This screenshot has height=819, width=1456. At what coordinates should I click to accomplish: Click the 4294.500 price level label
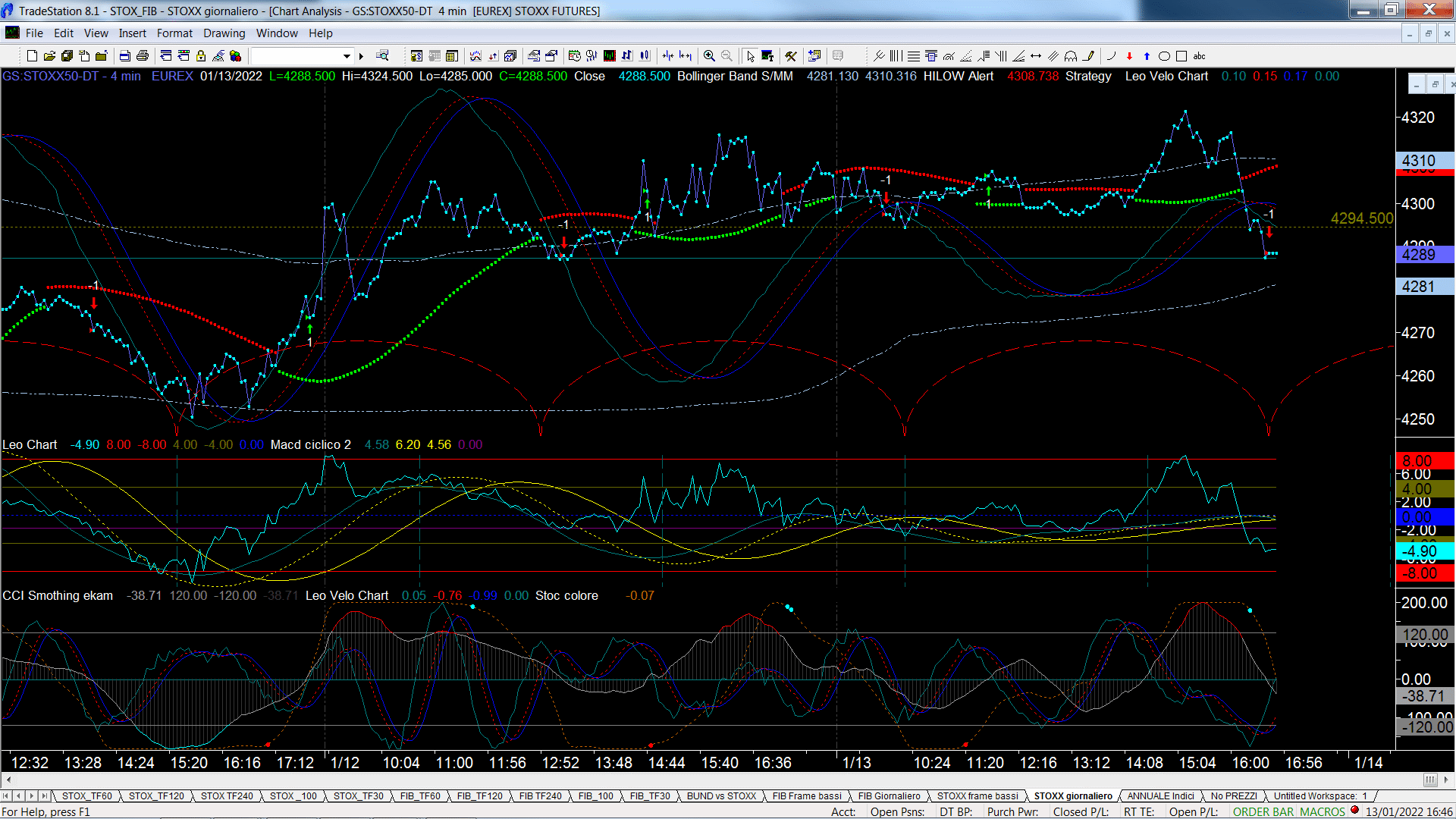click(1362, 218)
